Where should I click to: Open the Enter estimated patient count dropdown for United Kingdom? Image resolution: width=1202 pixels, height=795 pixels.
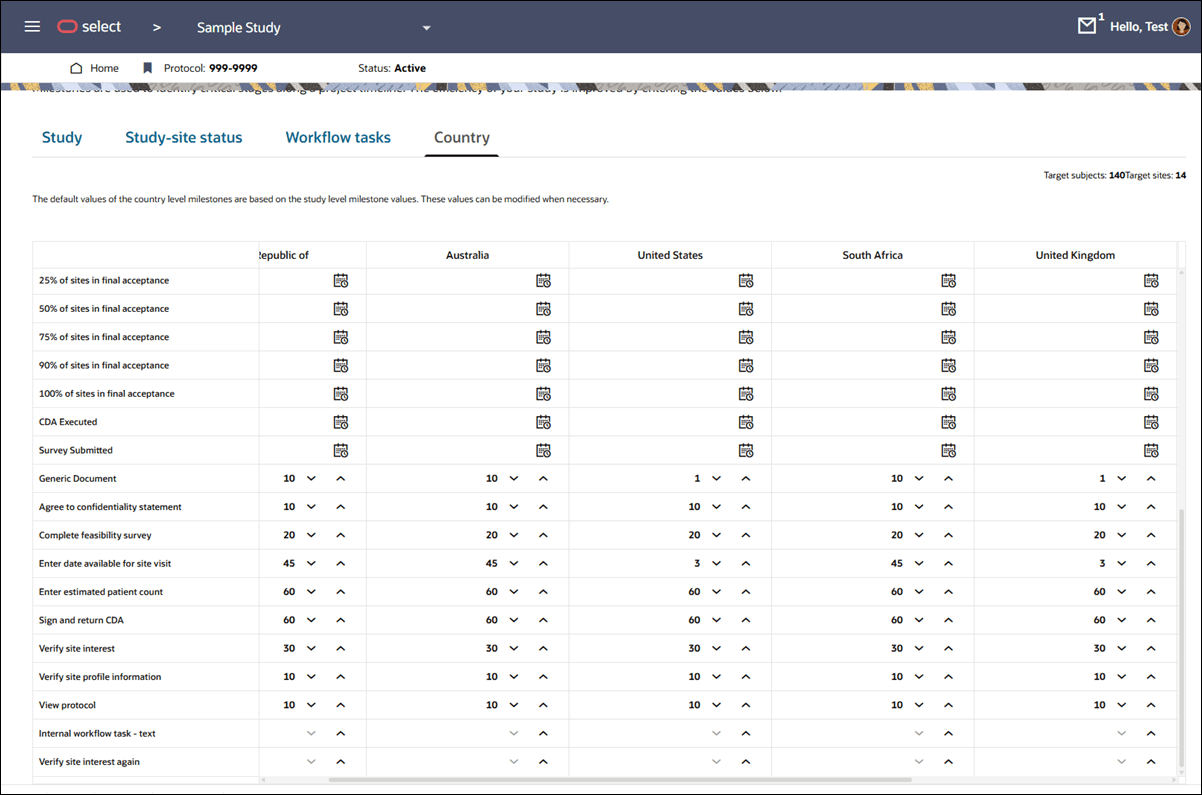point(1121,591)
